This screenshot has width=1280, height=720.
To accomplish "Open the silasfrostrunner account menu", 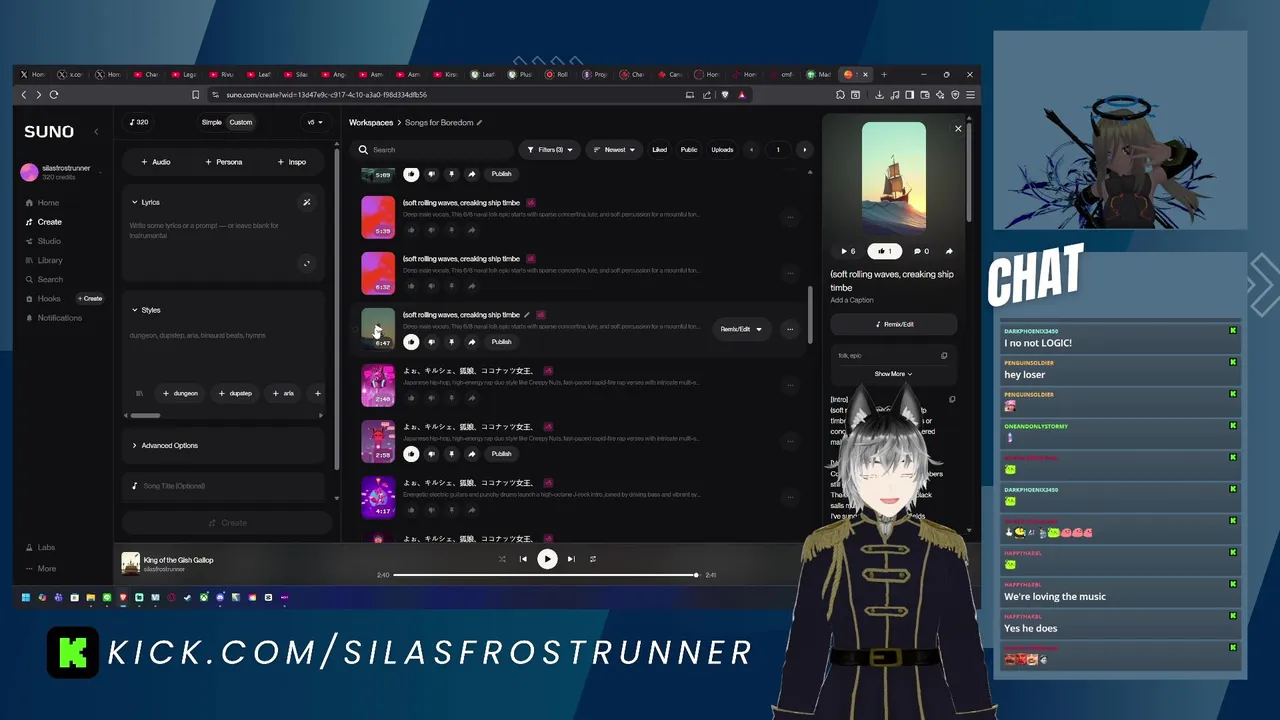I will [60, 172].
